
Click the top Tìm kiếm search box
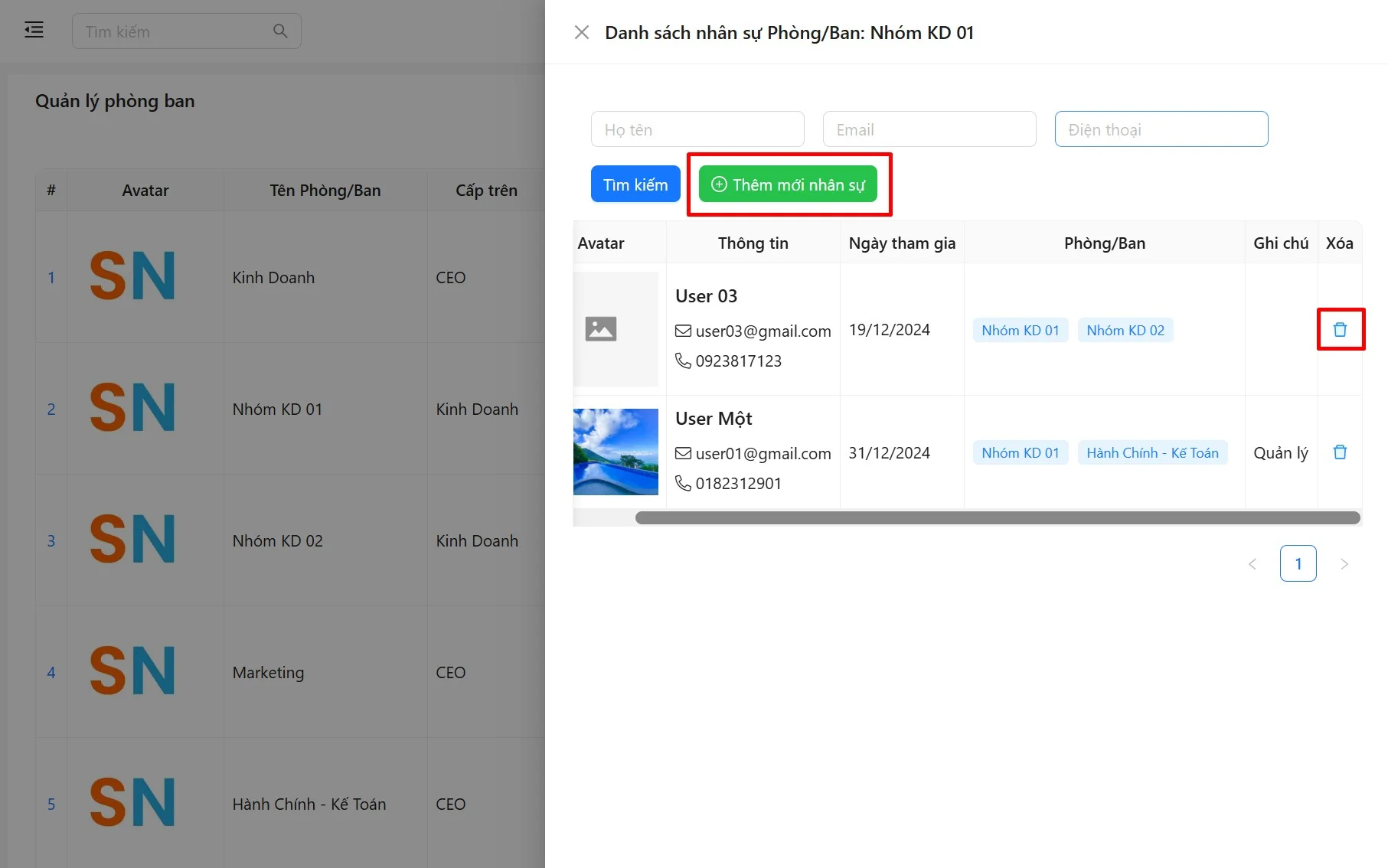[x=176, y=31]
